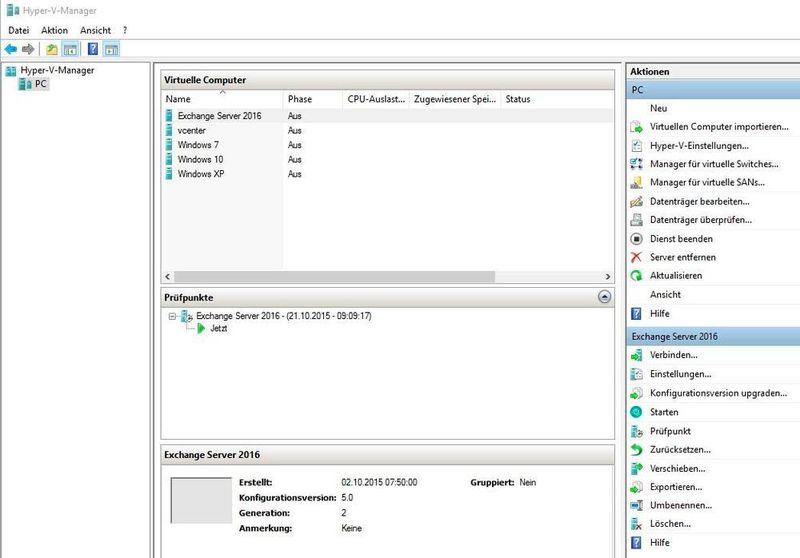Click Exchange Server 2016 header in Aktionen
Viewport: 800px width, 558px height.
pyautogui.click(x=713, y=337)
